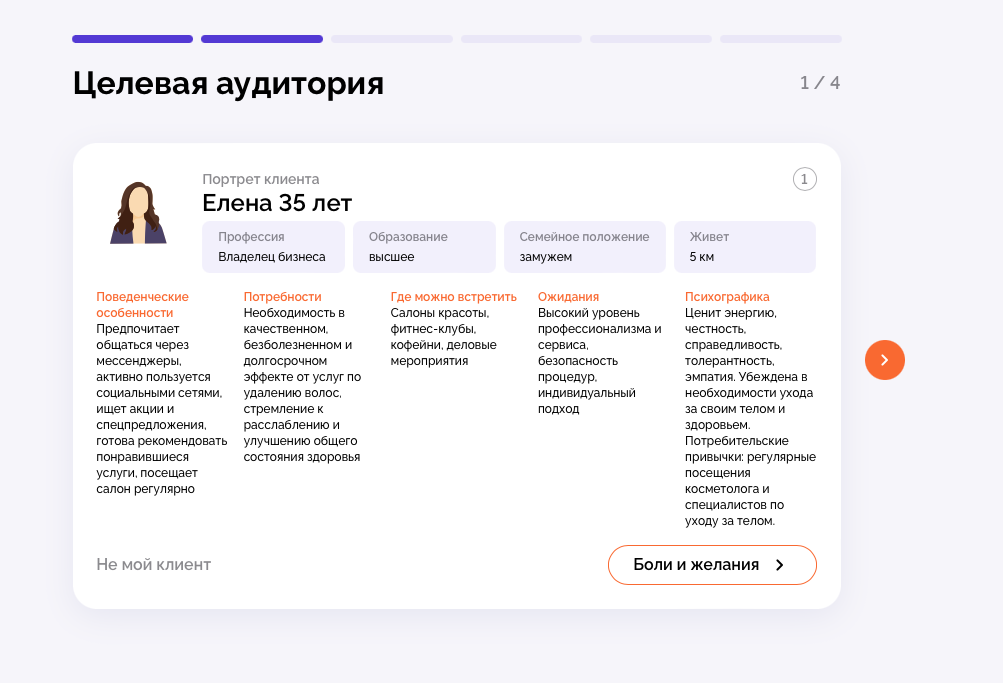Viewport: 1003px width, 683px height.
Task: Click text Необходимость в качественном
Action: coord(294,320)
